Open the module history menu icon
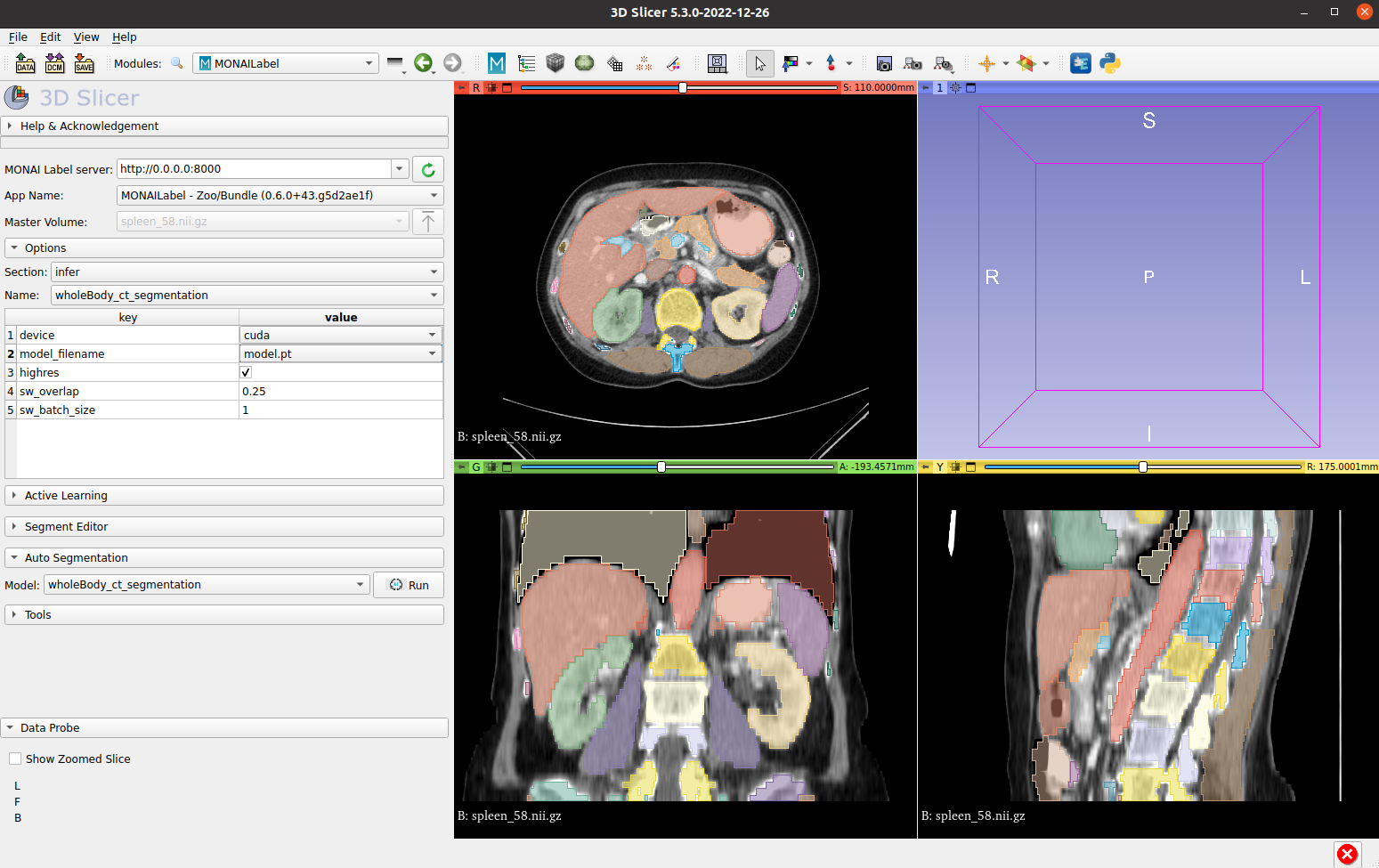 point(395,63)
